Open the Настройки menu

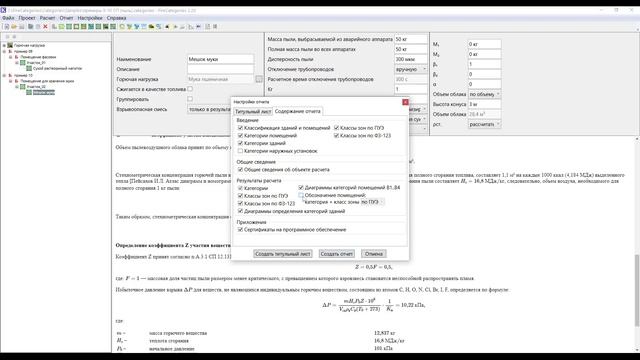[x=90, y=18]
